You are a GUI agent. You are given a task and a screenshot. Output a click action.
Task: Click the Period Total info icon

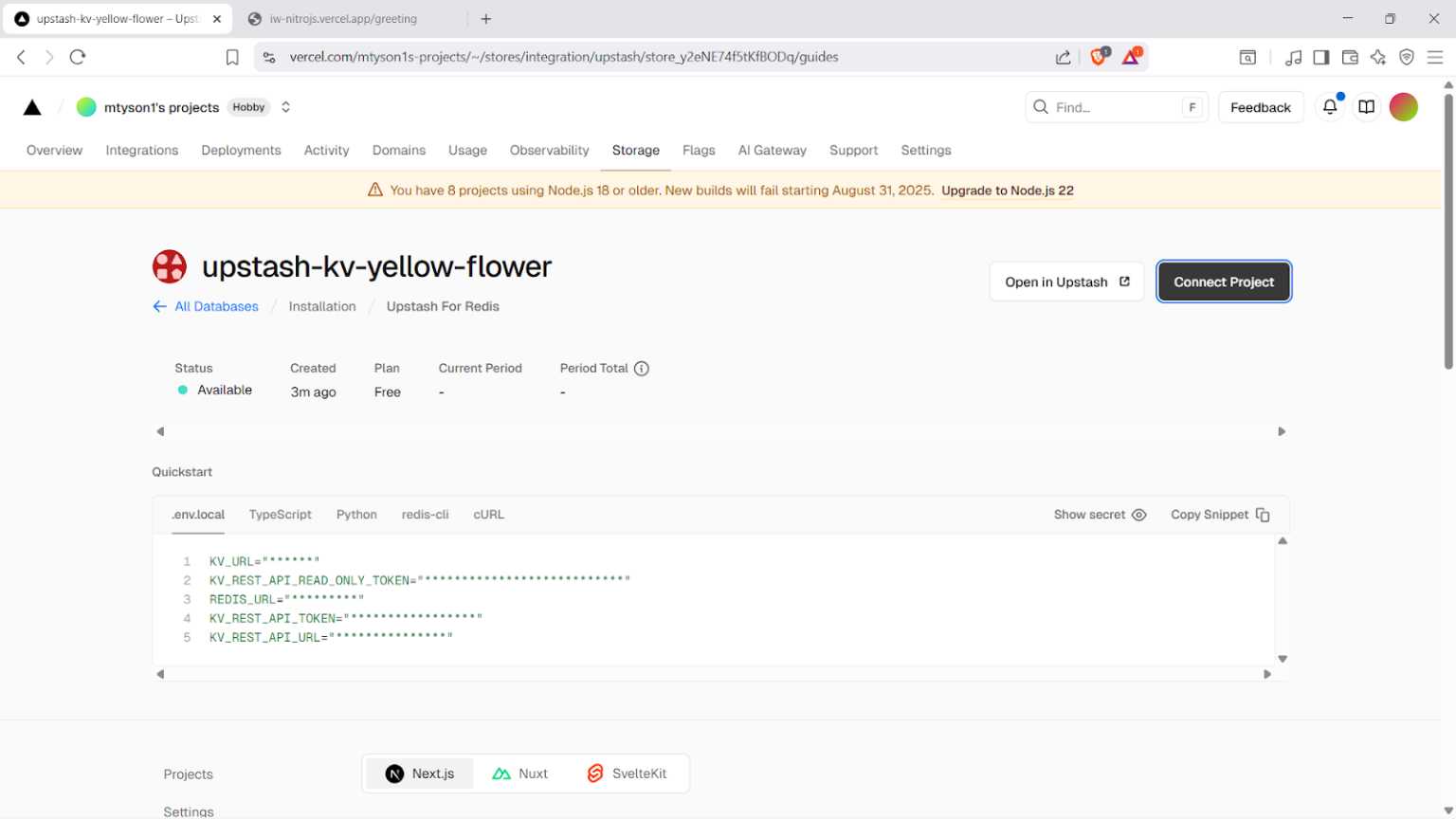[x=642, y=369]
